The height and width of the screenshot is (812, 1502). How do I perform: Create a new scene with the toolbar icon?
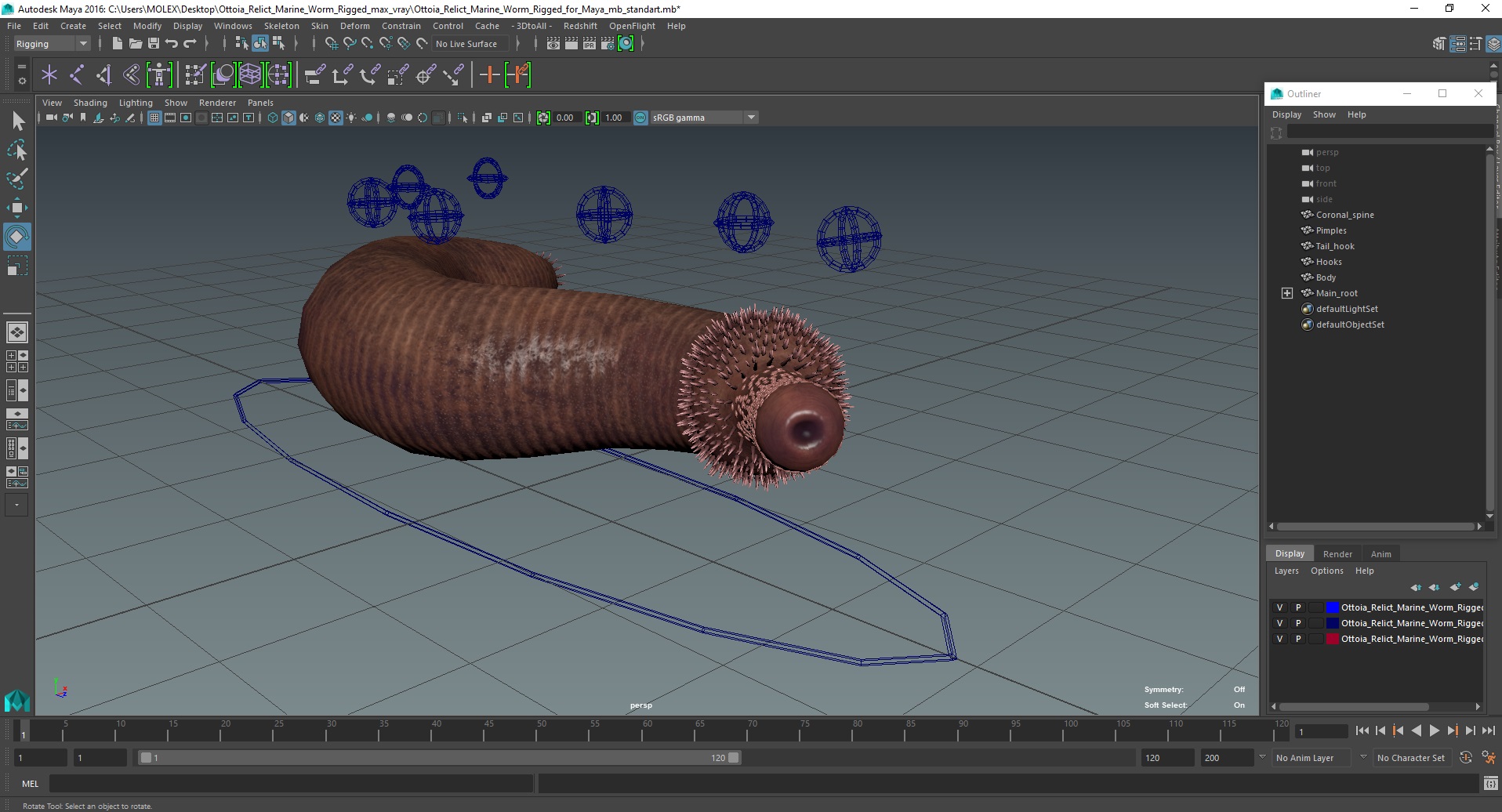(117, 44)
